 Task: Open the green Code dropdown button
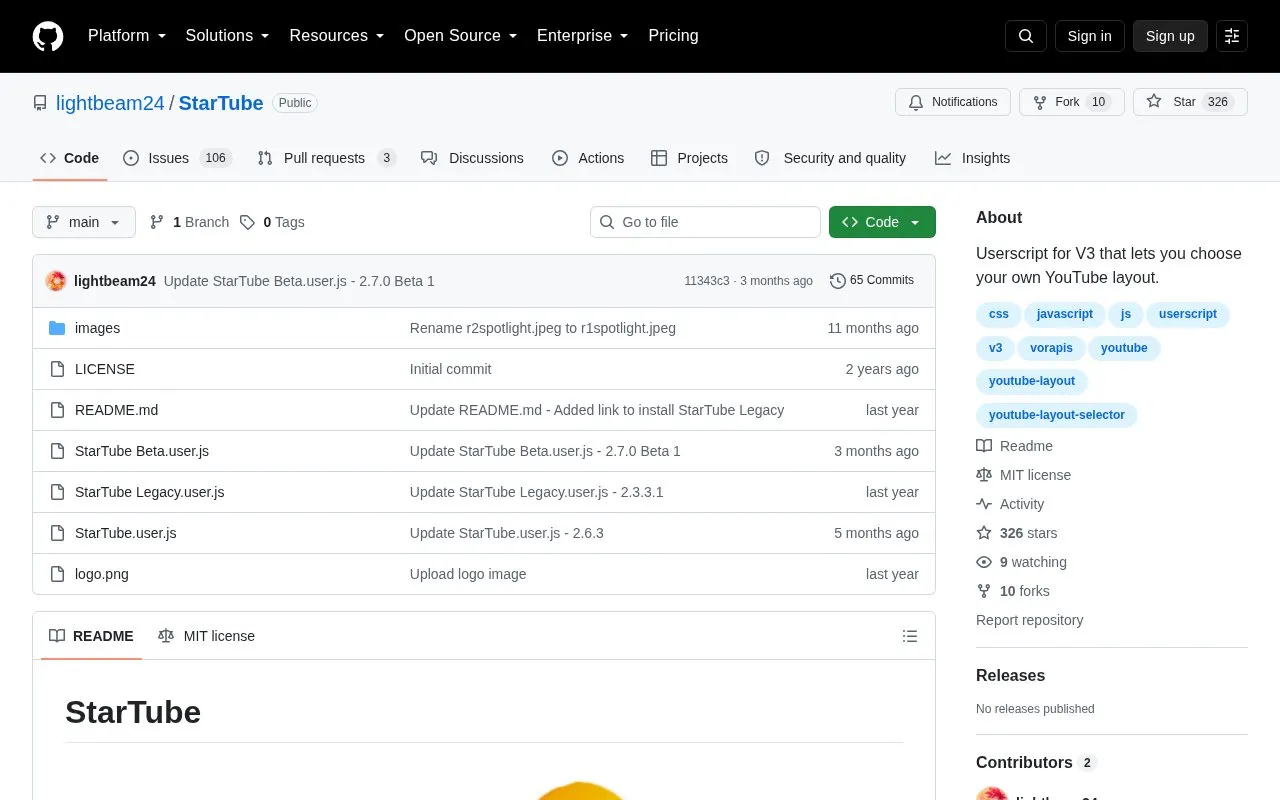pyautogui.click(x=882, y=222)
